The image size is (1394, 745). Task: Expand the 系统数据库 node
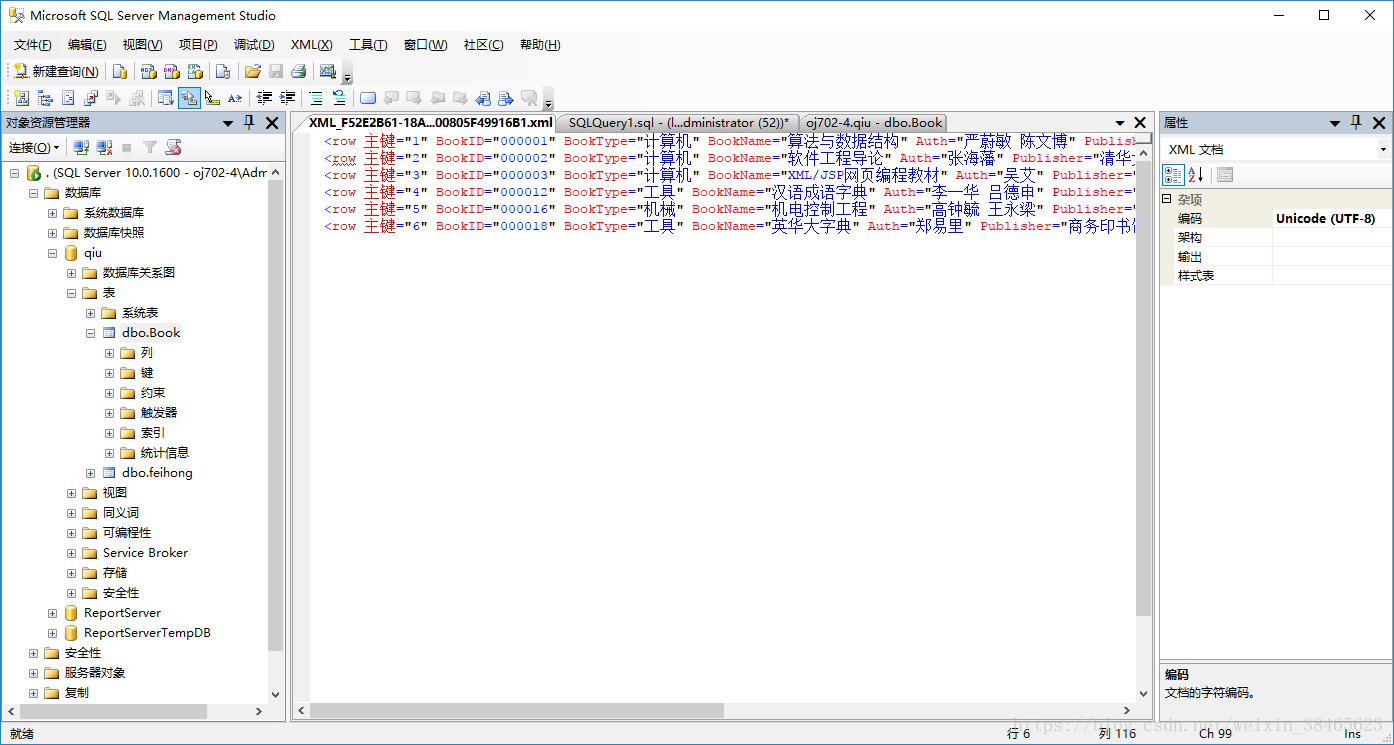pos(52,213)
